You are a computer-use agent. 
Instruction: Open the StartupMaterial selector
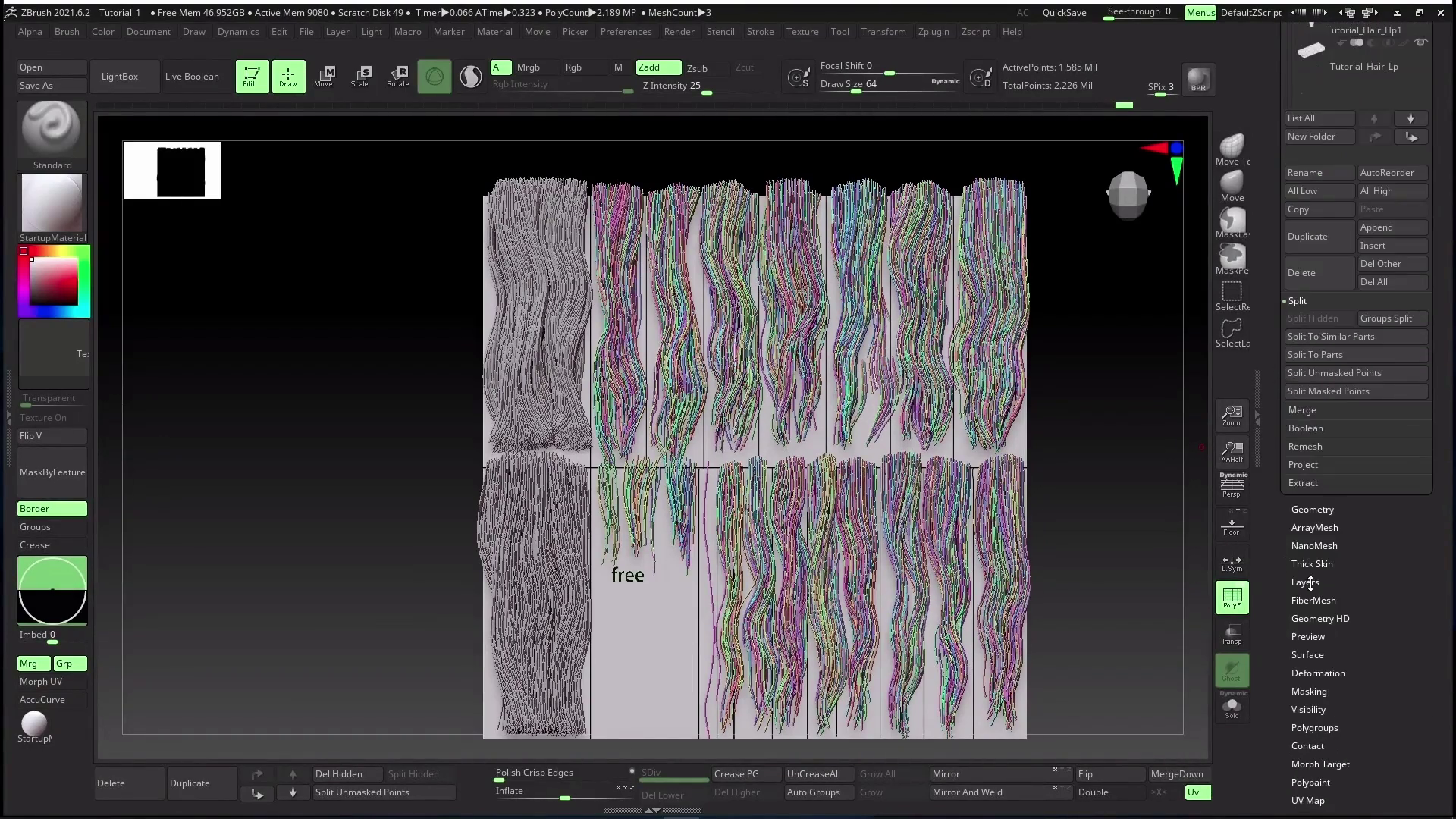click(52, 208)
